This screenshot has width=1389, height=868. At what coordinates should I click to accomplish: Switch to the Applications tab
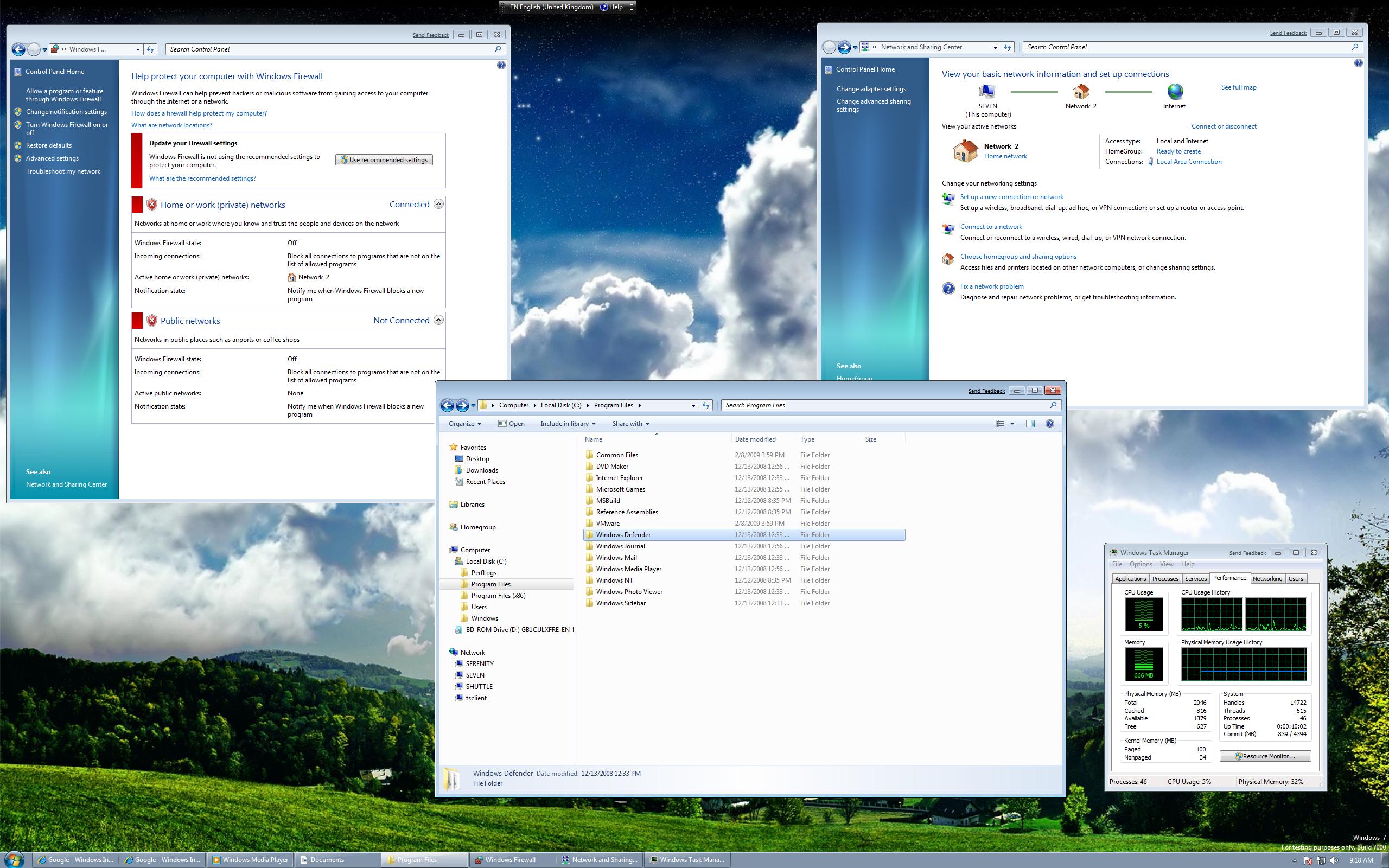coord(1130,579)
